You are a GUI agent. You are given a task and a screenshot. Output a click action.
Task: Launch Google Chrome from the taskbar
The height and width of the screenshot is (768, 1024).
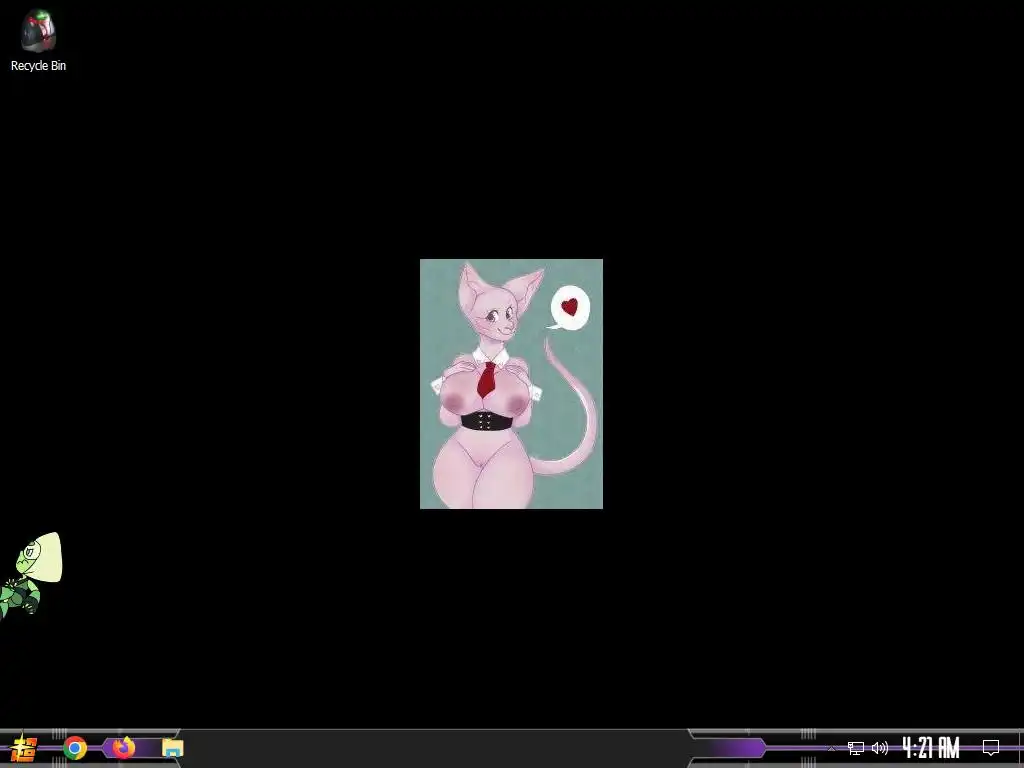75,748
